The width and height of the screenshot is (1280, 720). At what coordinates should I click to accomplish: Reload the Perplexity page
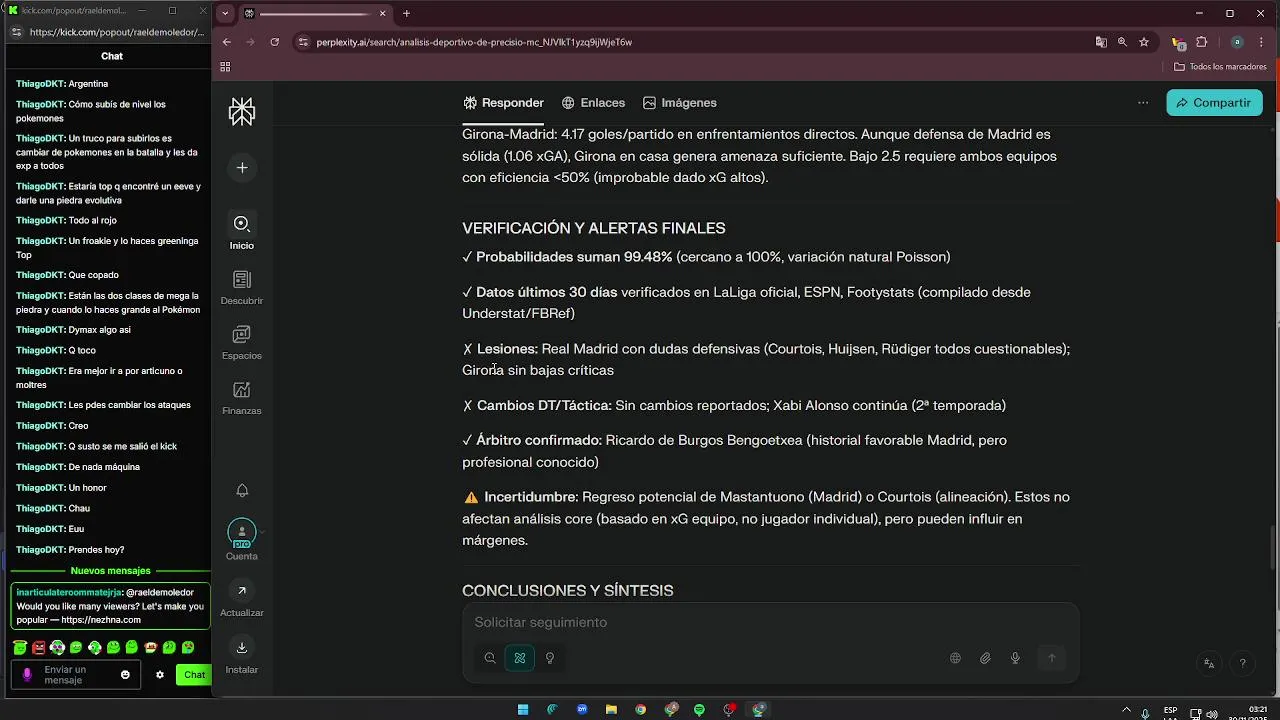[275, 42]
